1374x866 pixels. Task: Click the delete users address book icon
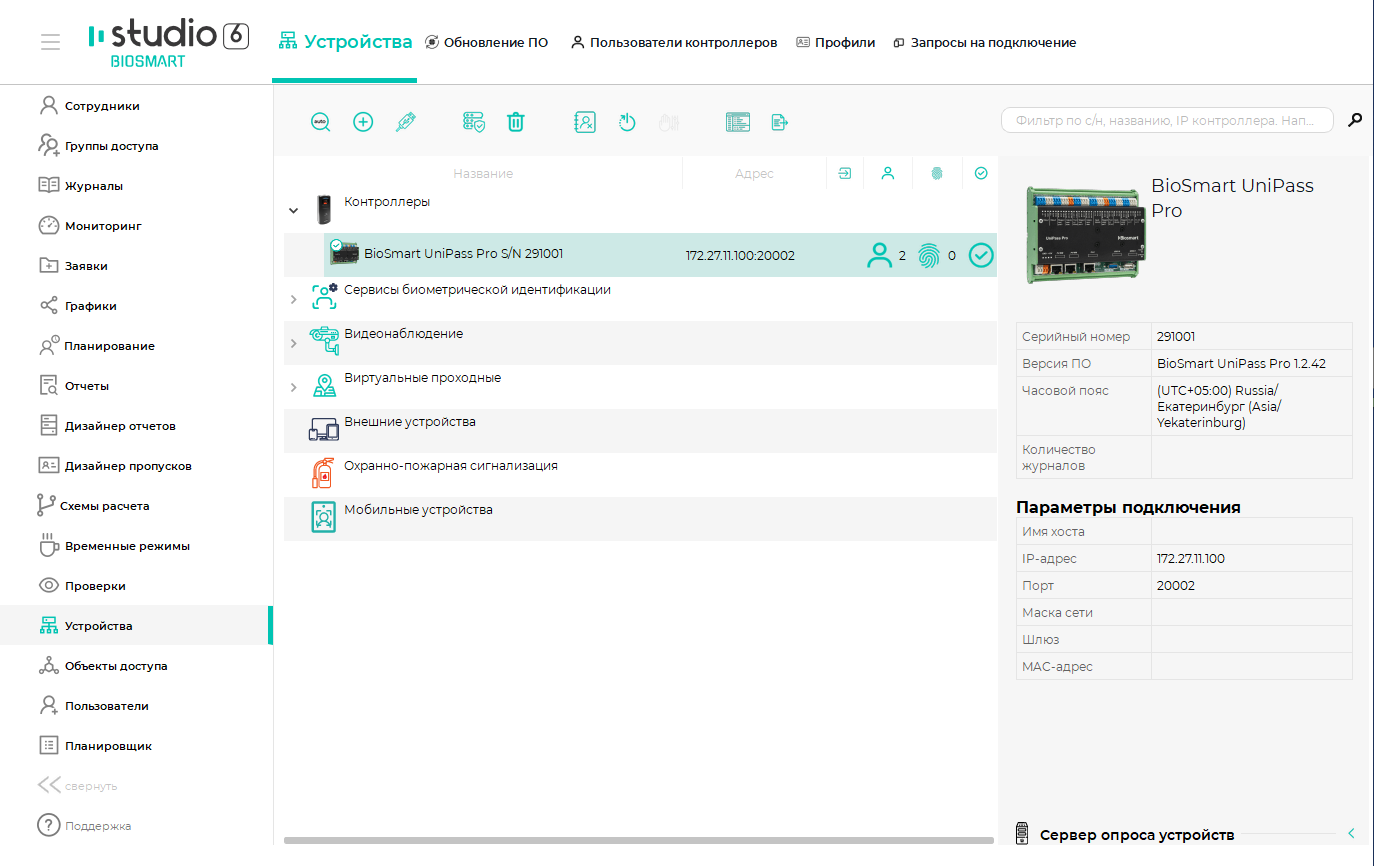[585, 122]
